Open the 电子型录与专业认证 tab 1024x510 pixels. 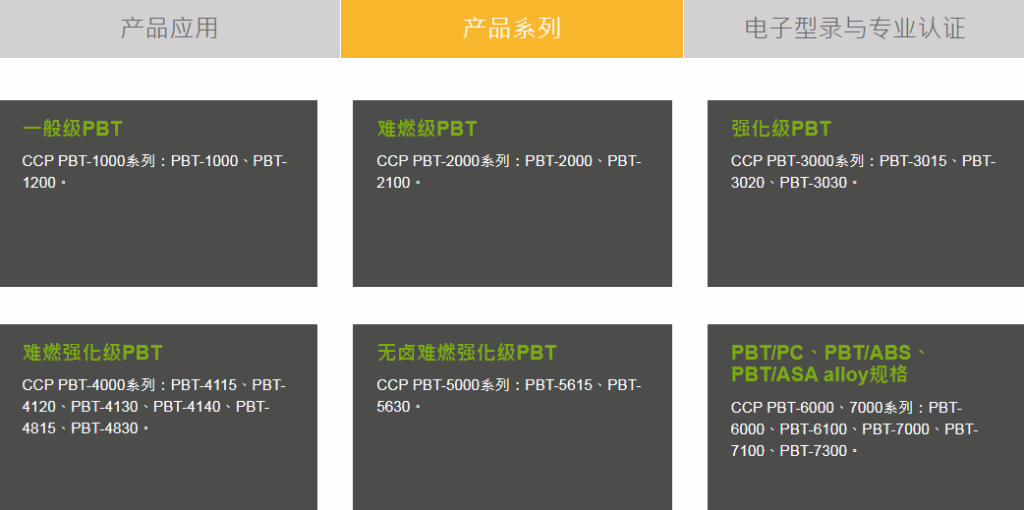click(x=854, y=29)
